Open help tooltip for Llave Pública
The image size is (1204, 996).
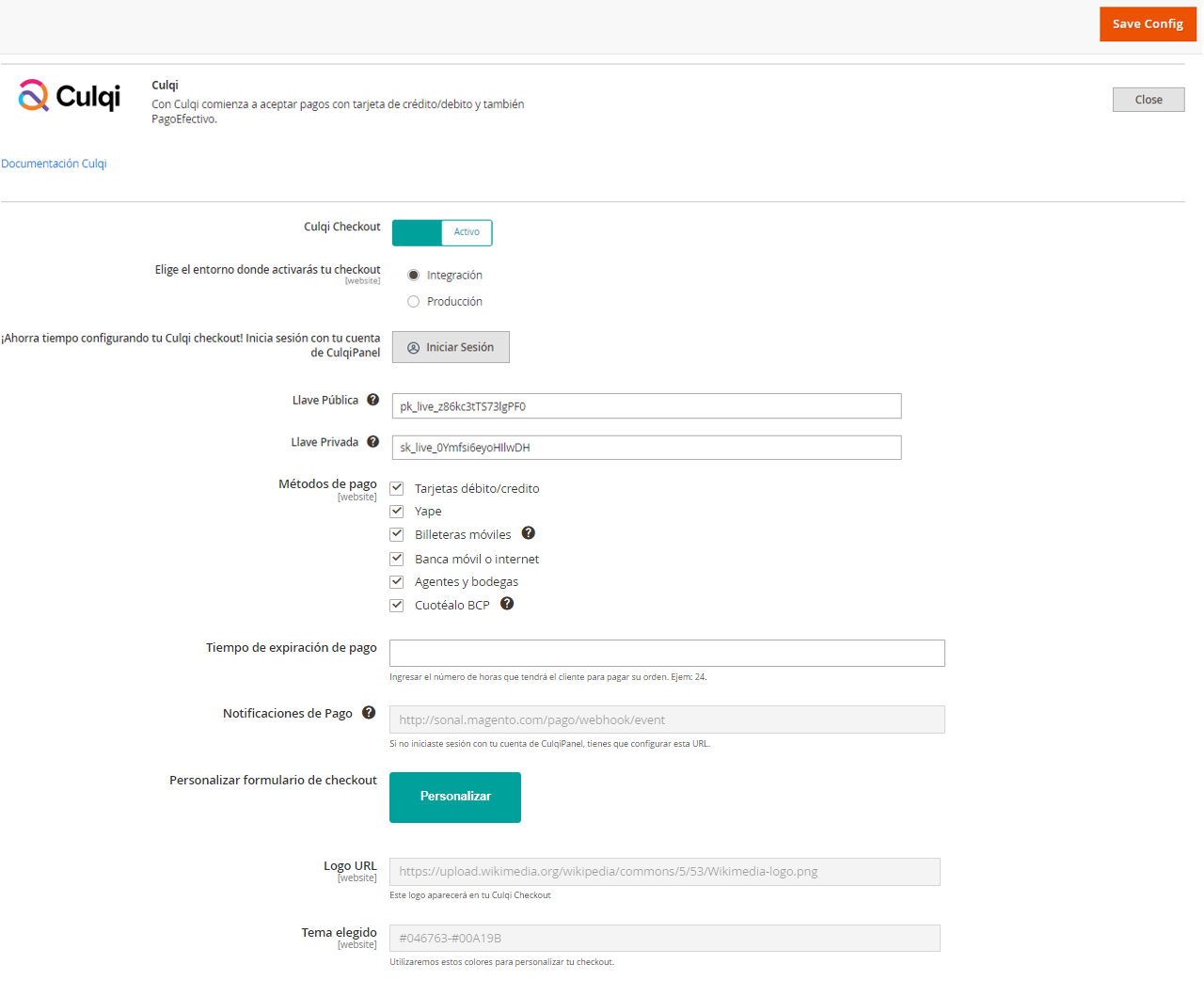coord(373,400)
